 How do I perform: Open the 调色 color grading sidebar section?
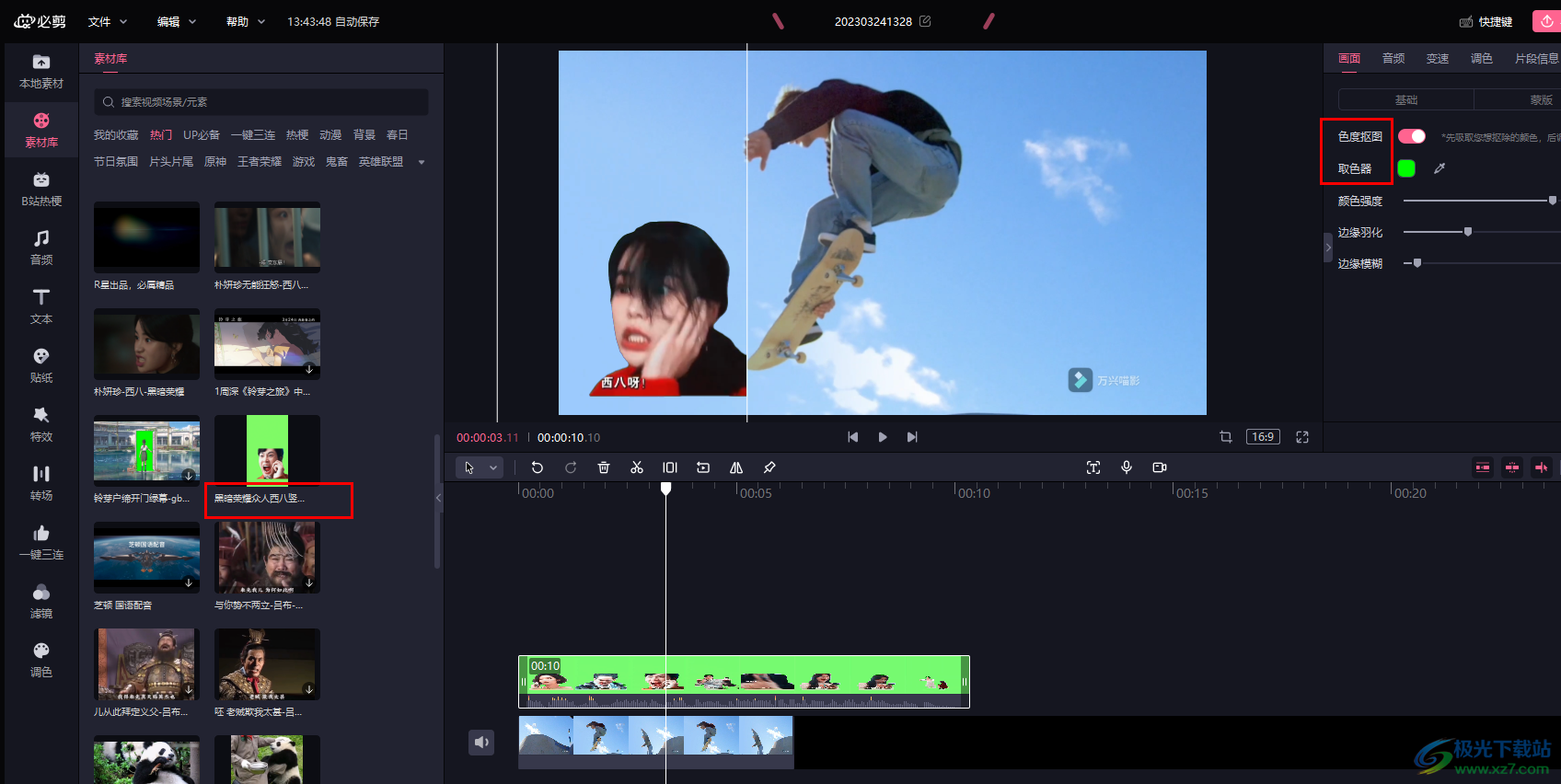tap(41, 661)
